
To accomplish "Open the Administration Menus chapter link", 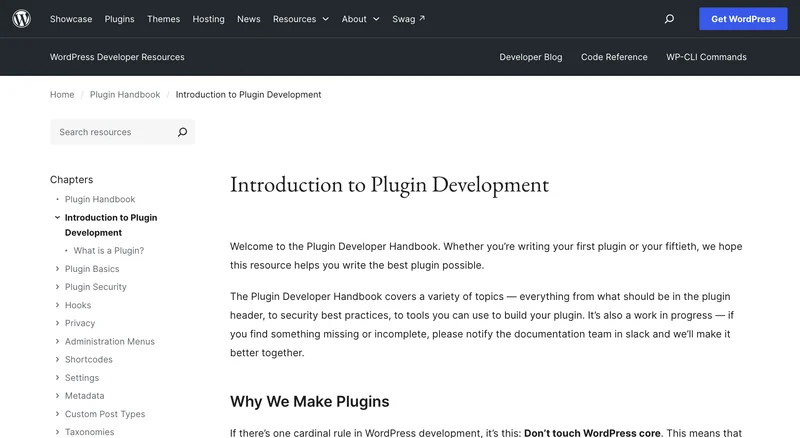I will 110,341.
